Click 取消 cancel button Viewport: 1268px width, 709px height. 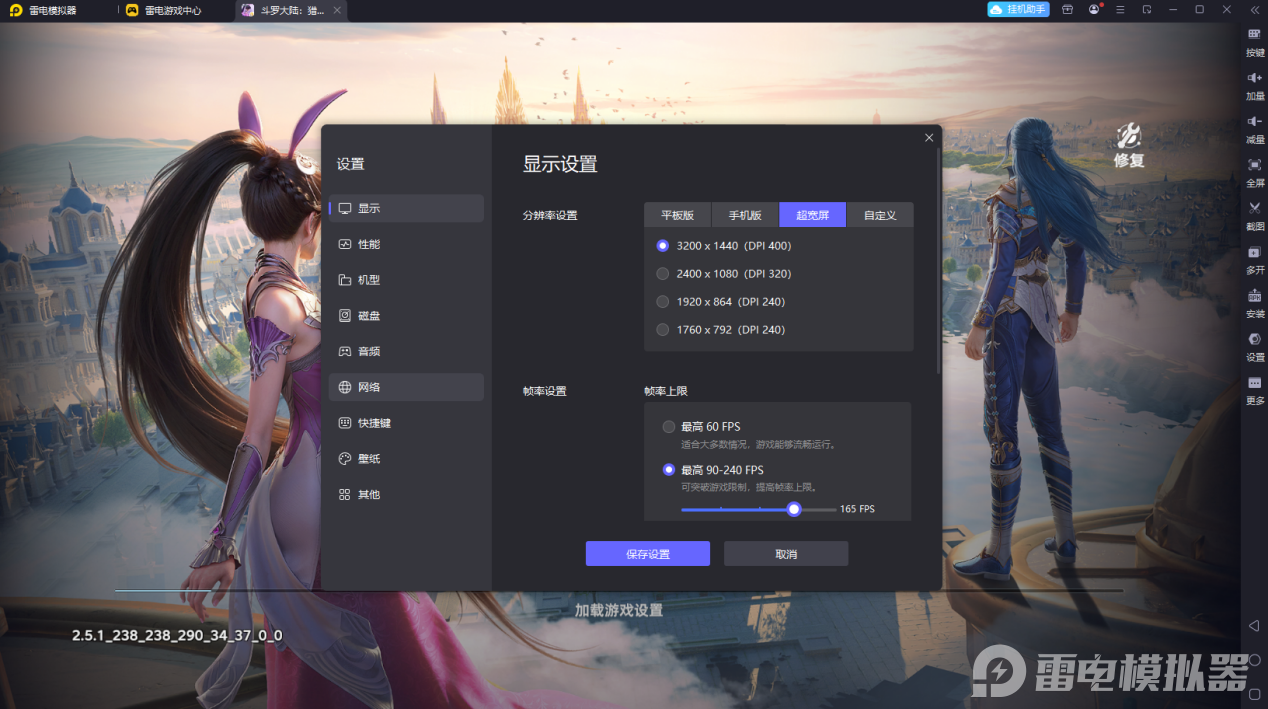(786, 554)
